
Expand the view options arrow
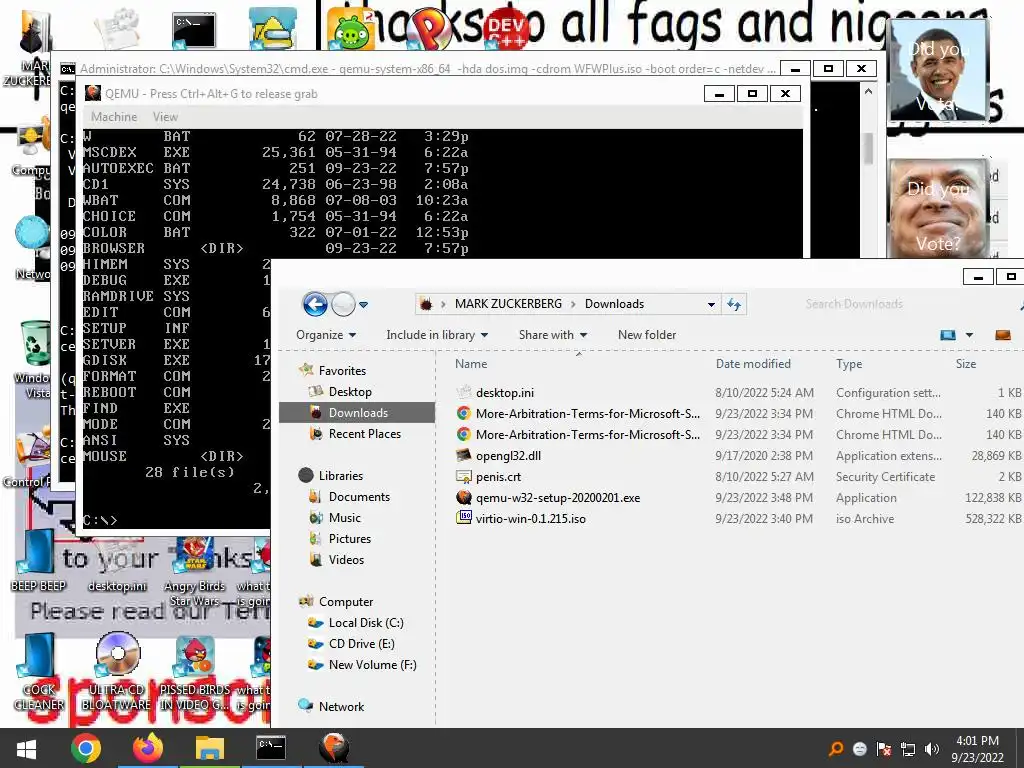pos(969,335)
